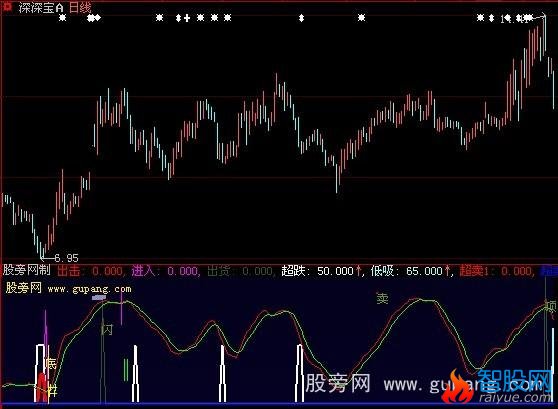Screen dimensions: 558x409
Task: Click the 出击: 0.000 indicator value
Action: (90, 271)
